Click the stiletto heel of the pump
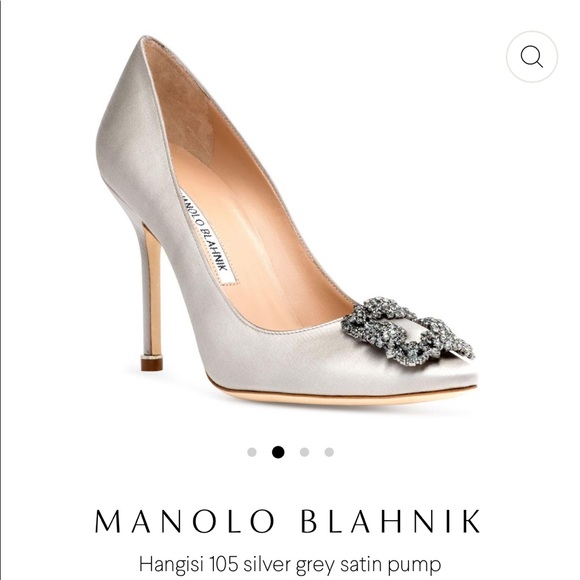The height and width of the screenshot is (580, 580). (x=151, y=296)
